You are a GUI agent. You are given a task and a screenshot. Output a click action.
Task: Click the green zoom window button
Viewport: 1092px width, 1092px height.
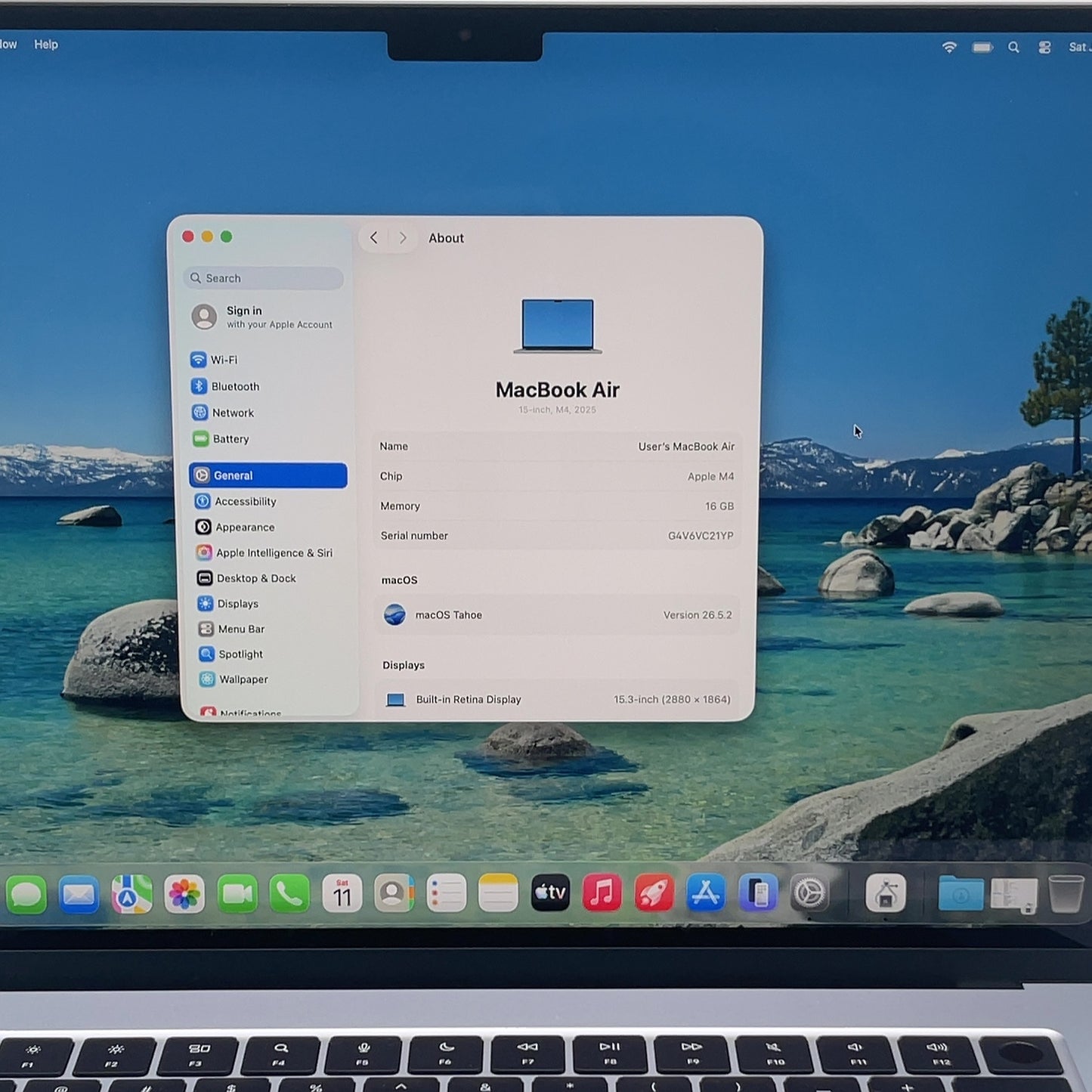click(x=226, y=237)
